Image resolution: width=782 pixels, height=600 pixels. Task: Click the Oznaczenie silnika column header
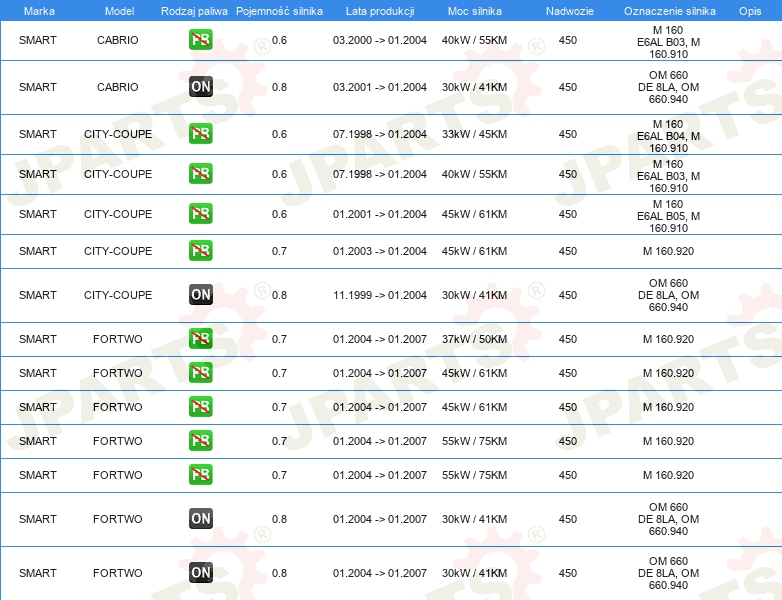click(669, 10)
